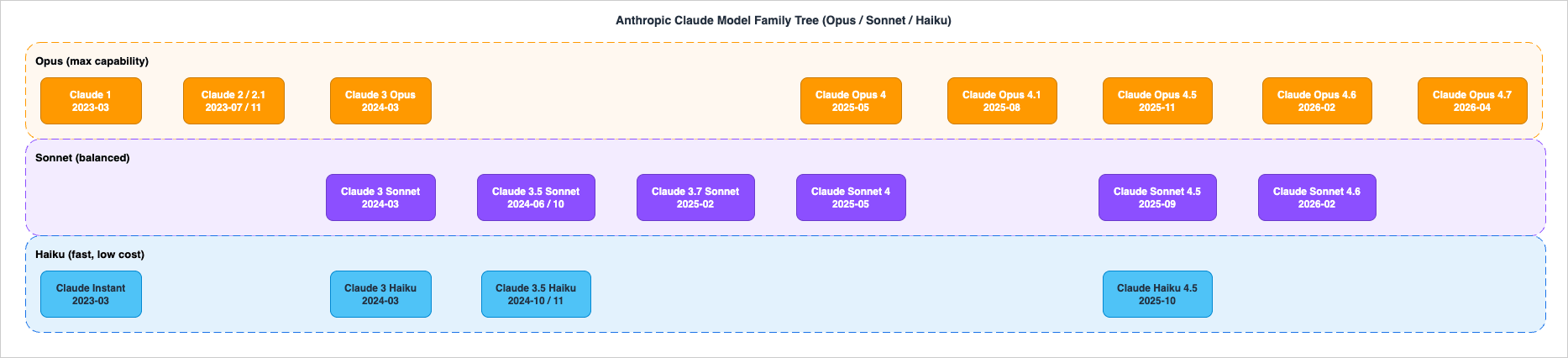Select the Claude Sonnet 4.5 node
The height and width of the screenshot is (358, 1568).
coord(1157,197)
